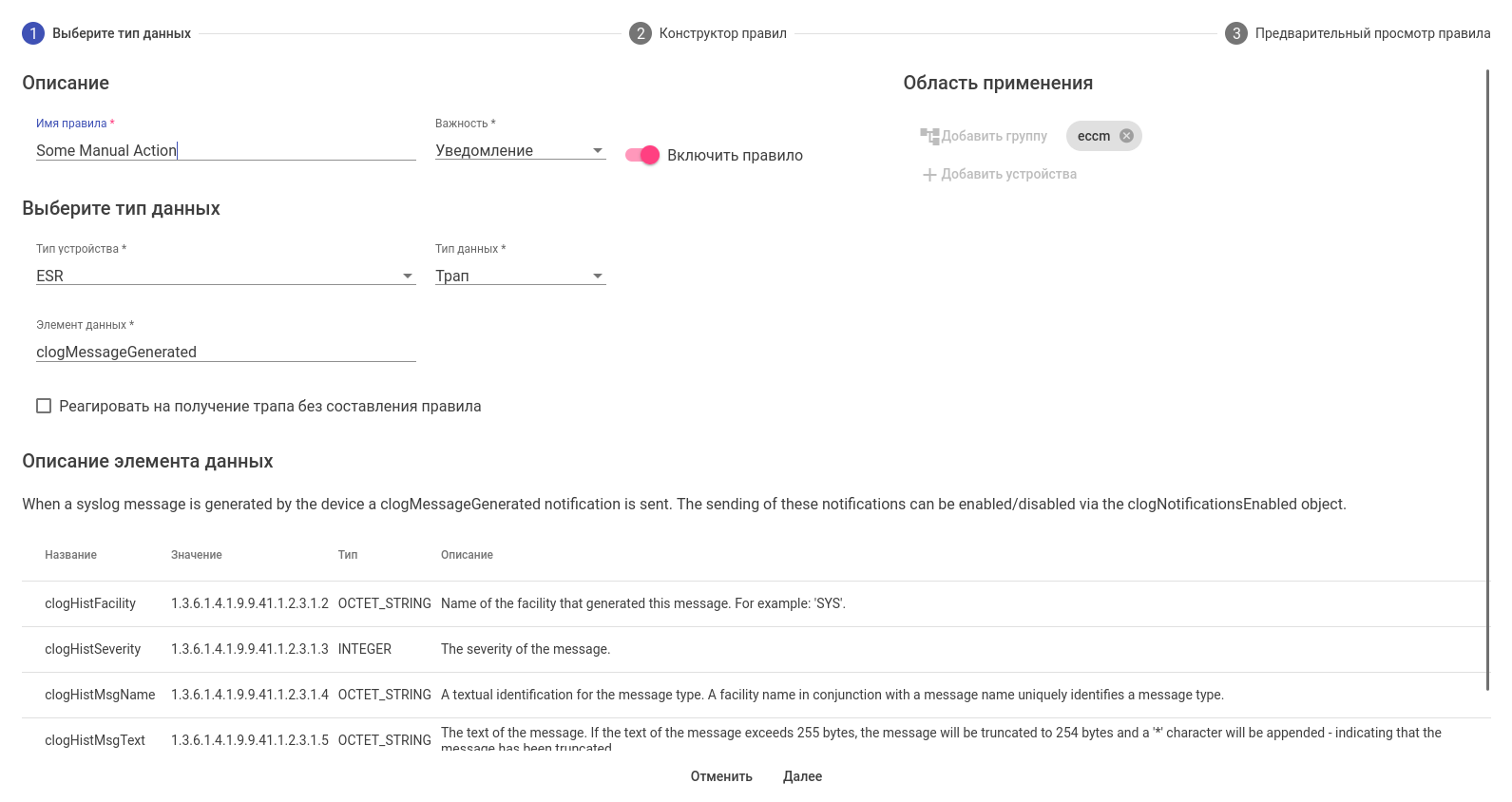1512x802 pixels.
Task: Click the Элемент данных field with clogMessageGenerated
Action: coord(225,352)
